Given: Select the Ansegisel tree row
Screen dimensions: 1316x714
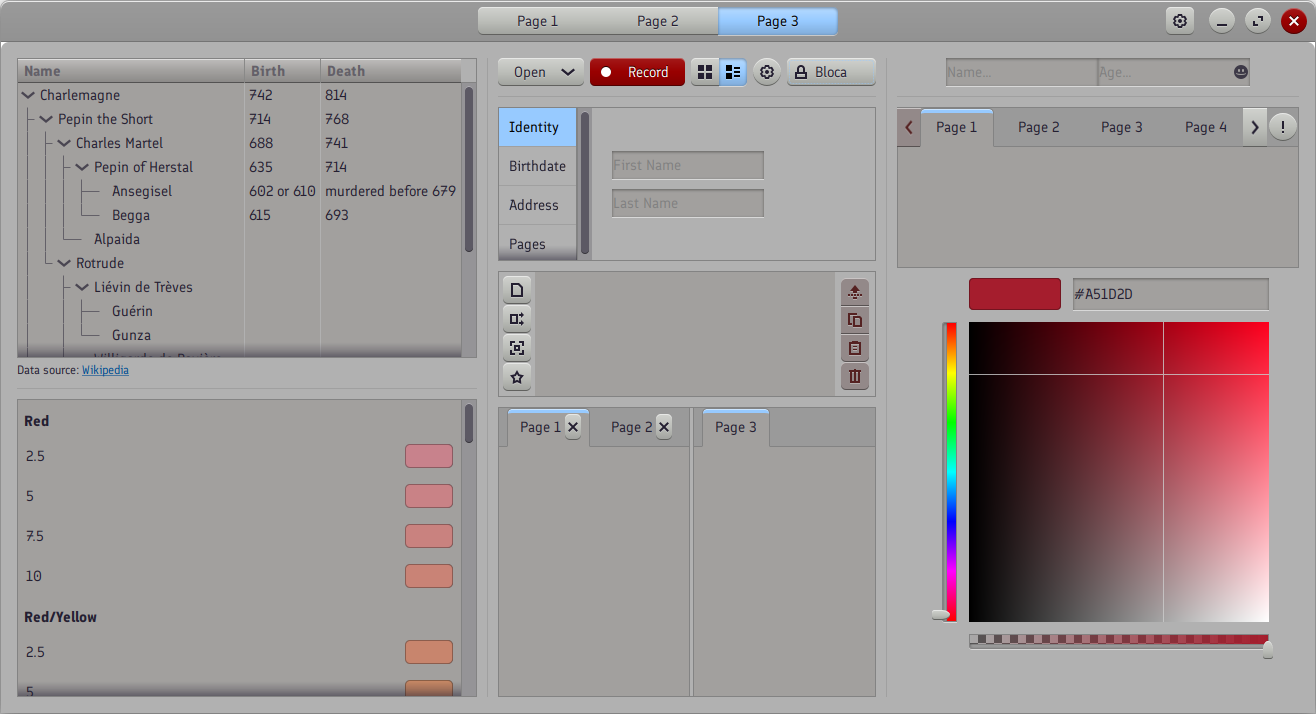Looking at the screenshot, I should click(240, 191).
